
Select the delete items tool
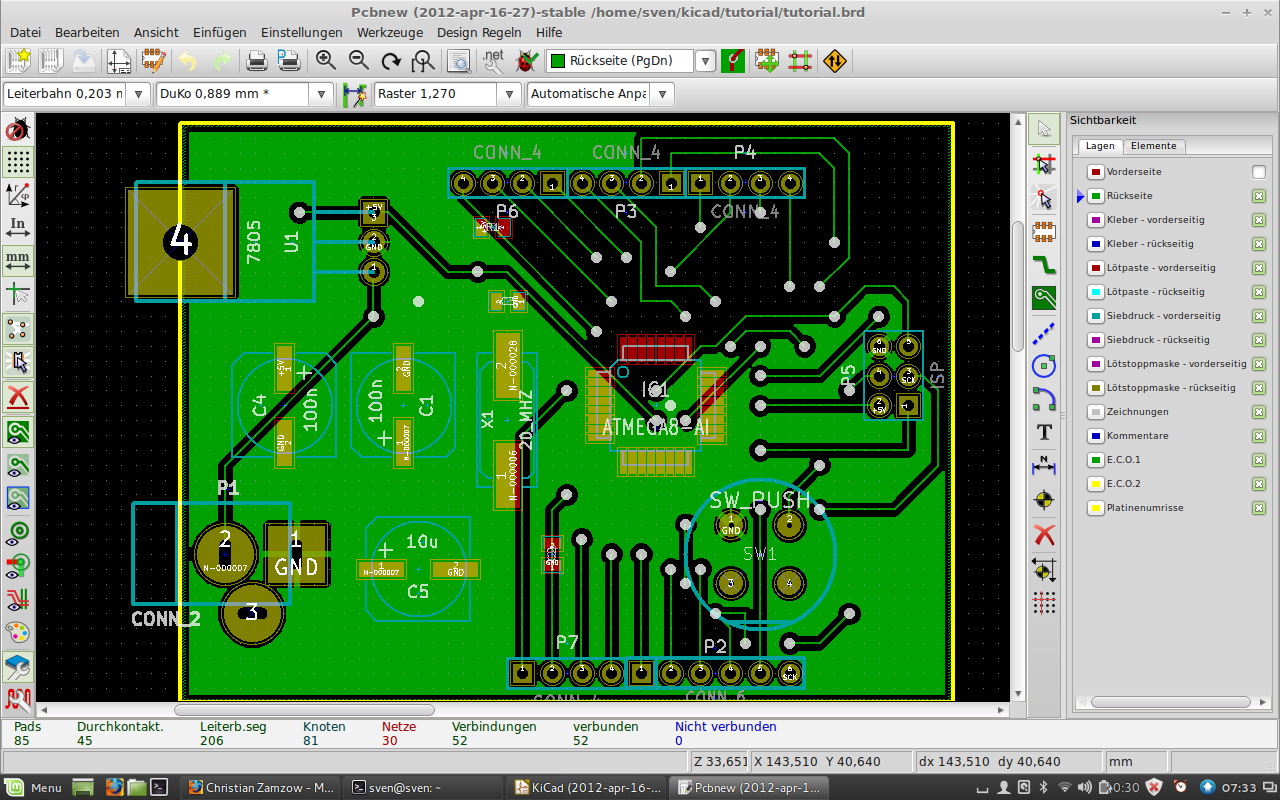click(x=1044, y=534)
